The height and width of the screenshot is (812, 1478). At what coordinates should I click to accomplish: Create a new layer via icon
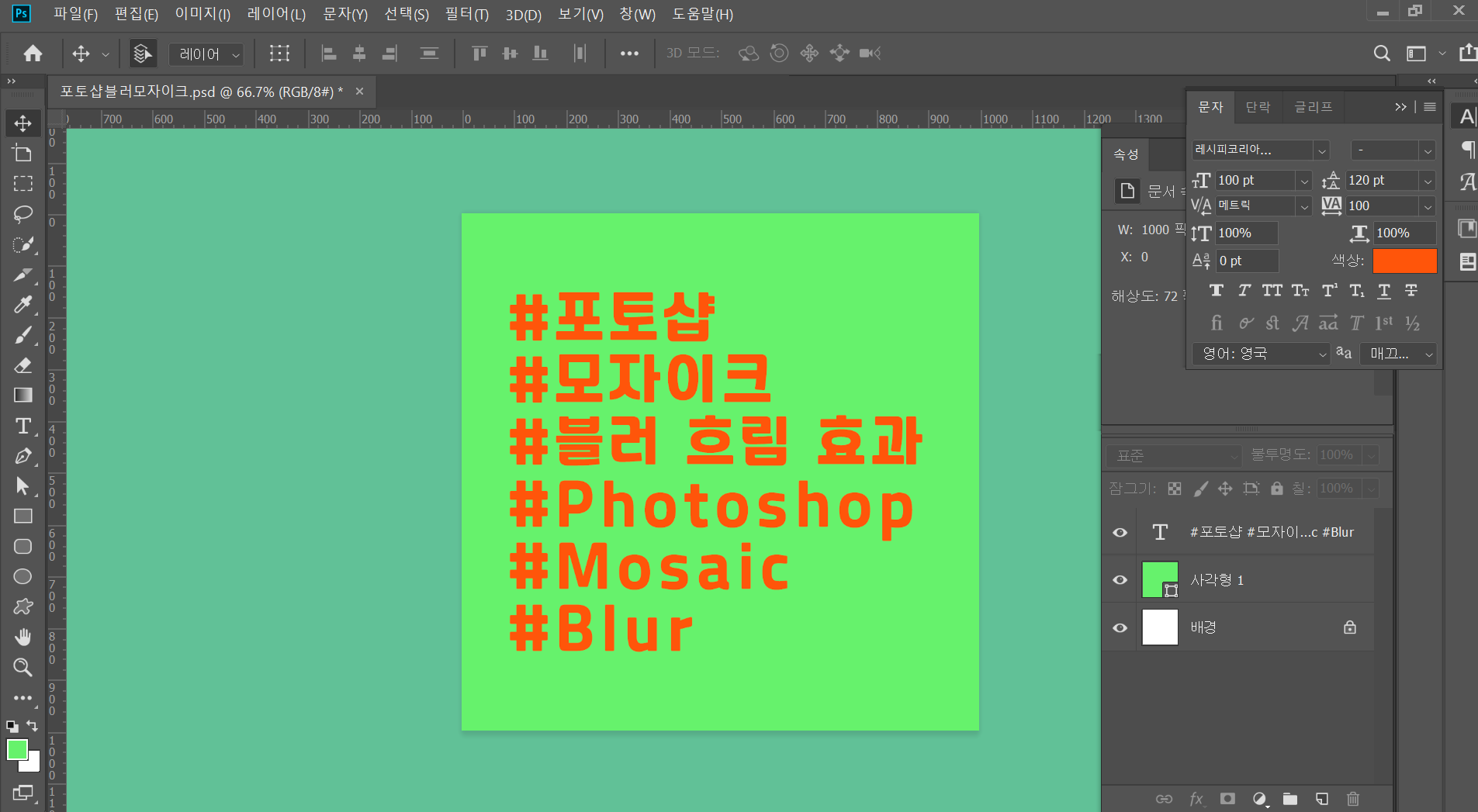(x=1322, y=799)
